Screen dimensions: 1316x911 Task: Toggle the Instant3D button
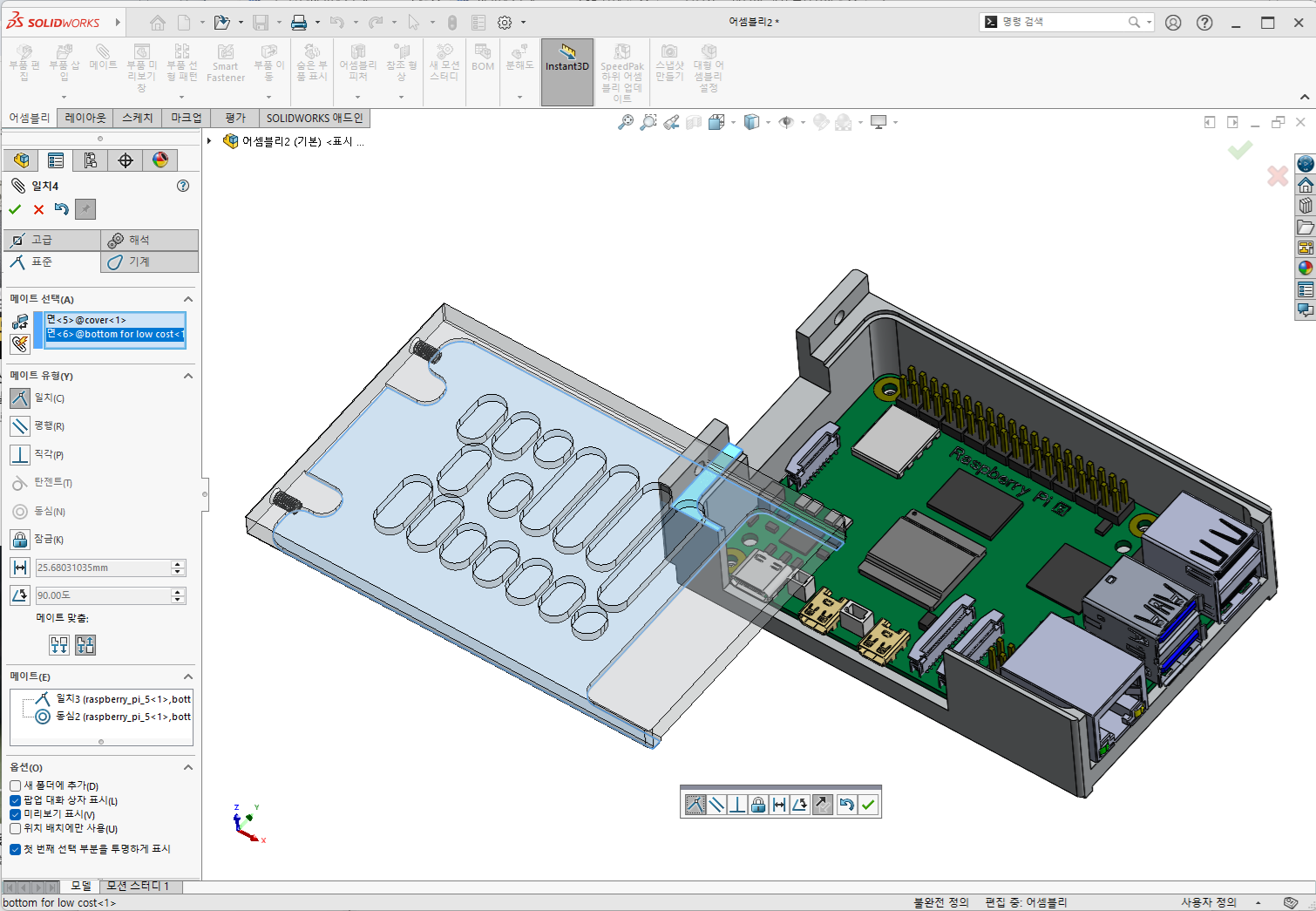click(x=567, y=71)
